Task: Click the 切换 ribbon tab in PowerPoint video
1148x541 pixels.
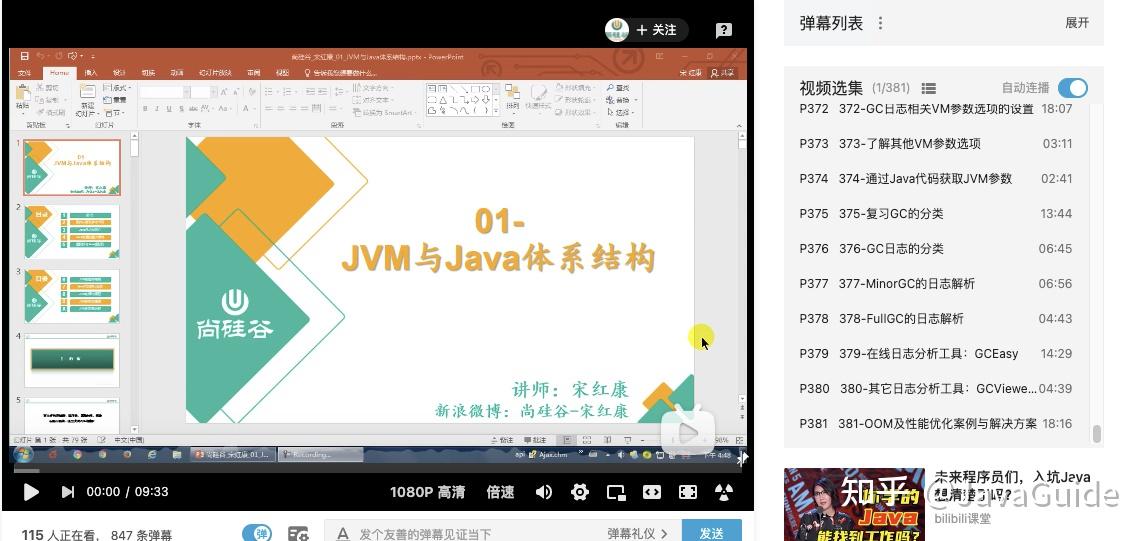Action: pyautogui.click(x=148, y=72)
